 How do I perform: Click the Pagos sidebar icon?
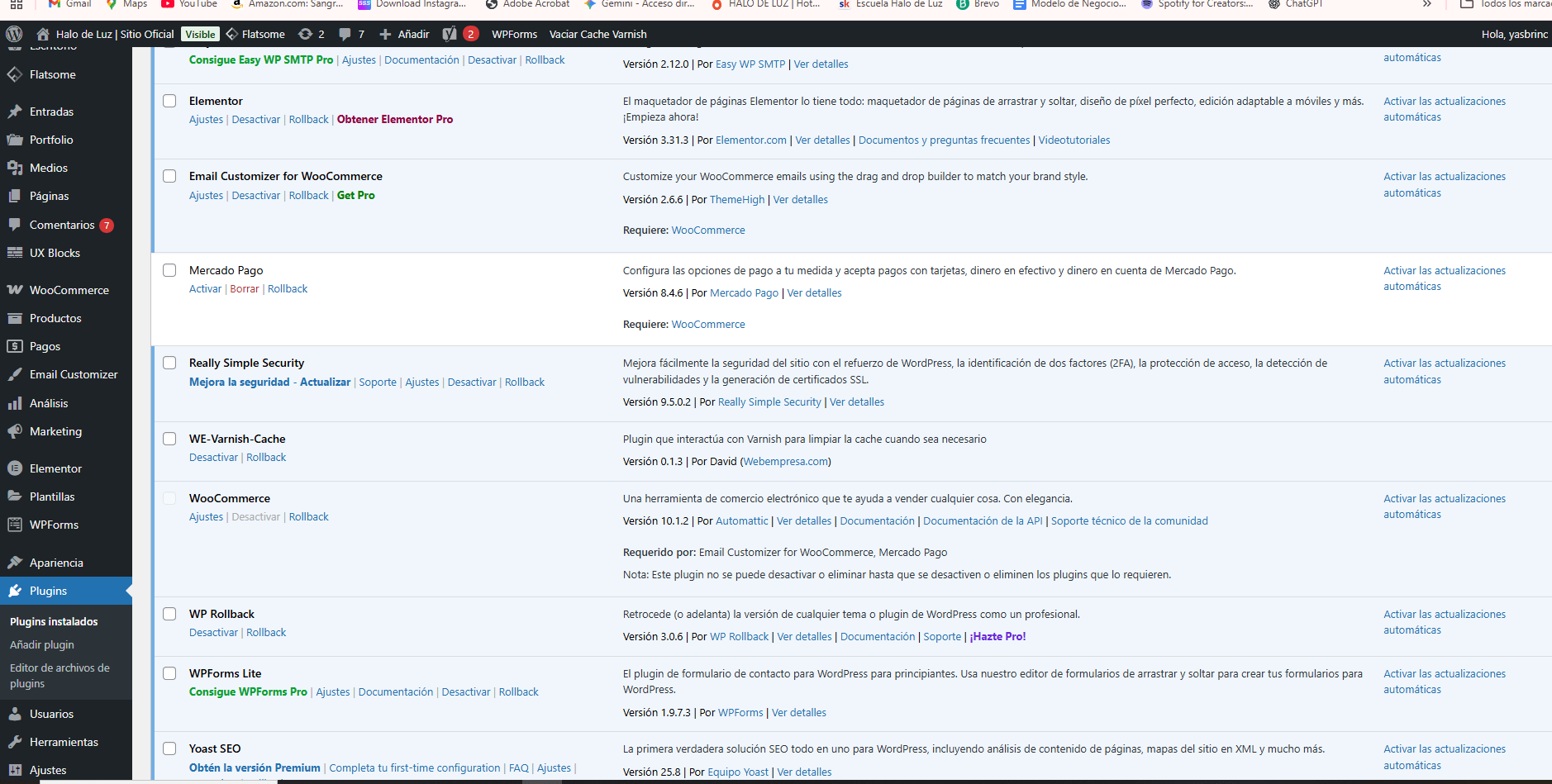click(15, 346)
